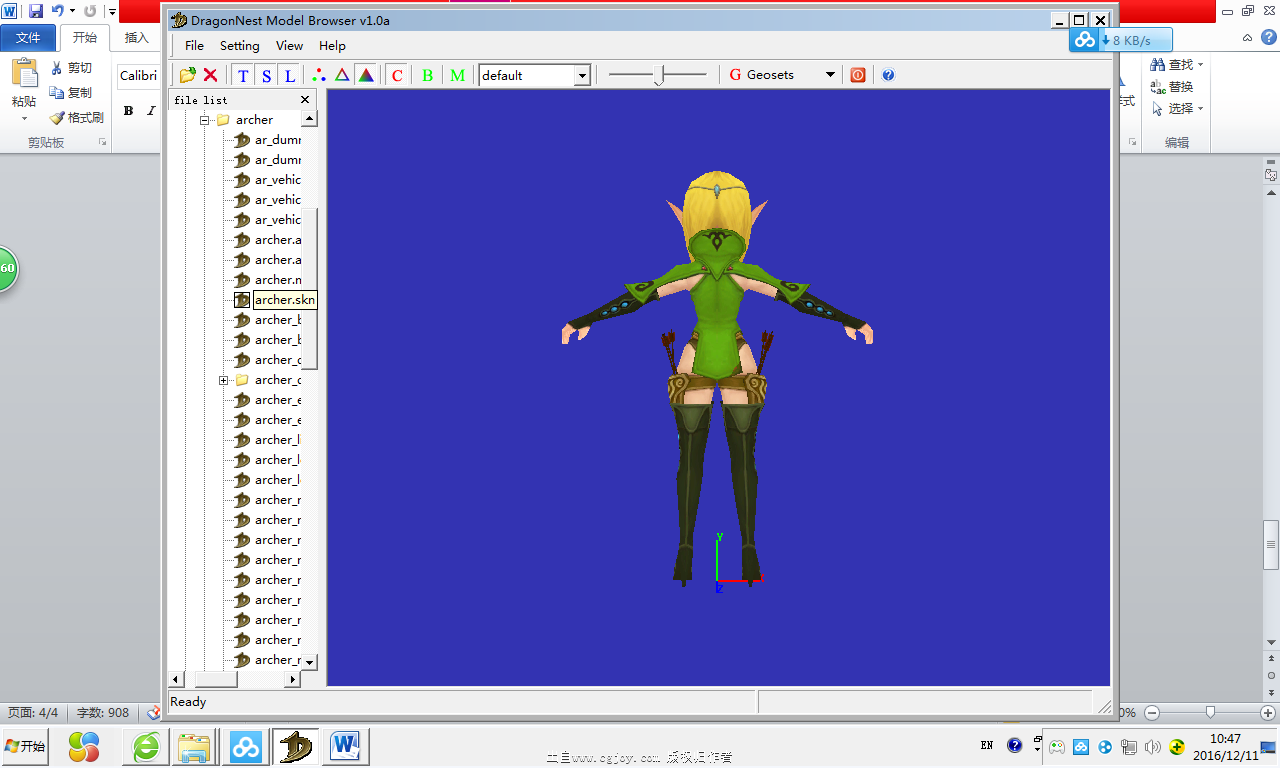The height and width of the screenshot is (768, 1280).
Task: Toggle Bold in the Word ribbon
Action: click(128, 111)
